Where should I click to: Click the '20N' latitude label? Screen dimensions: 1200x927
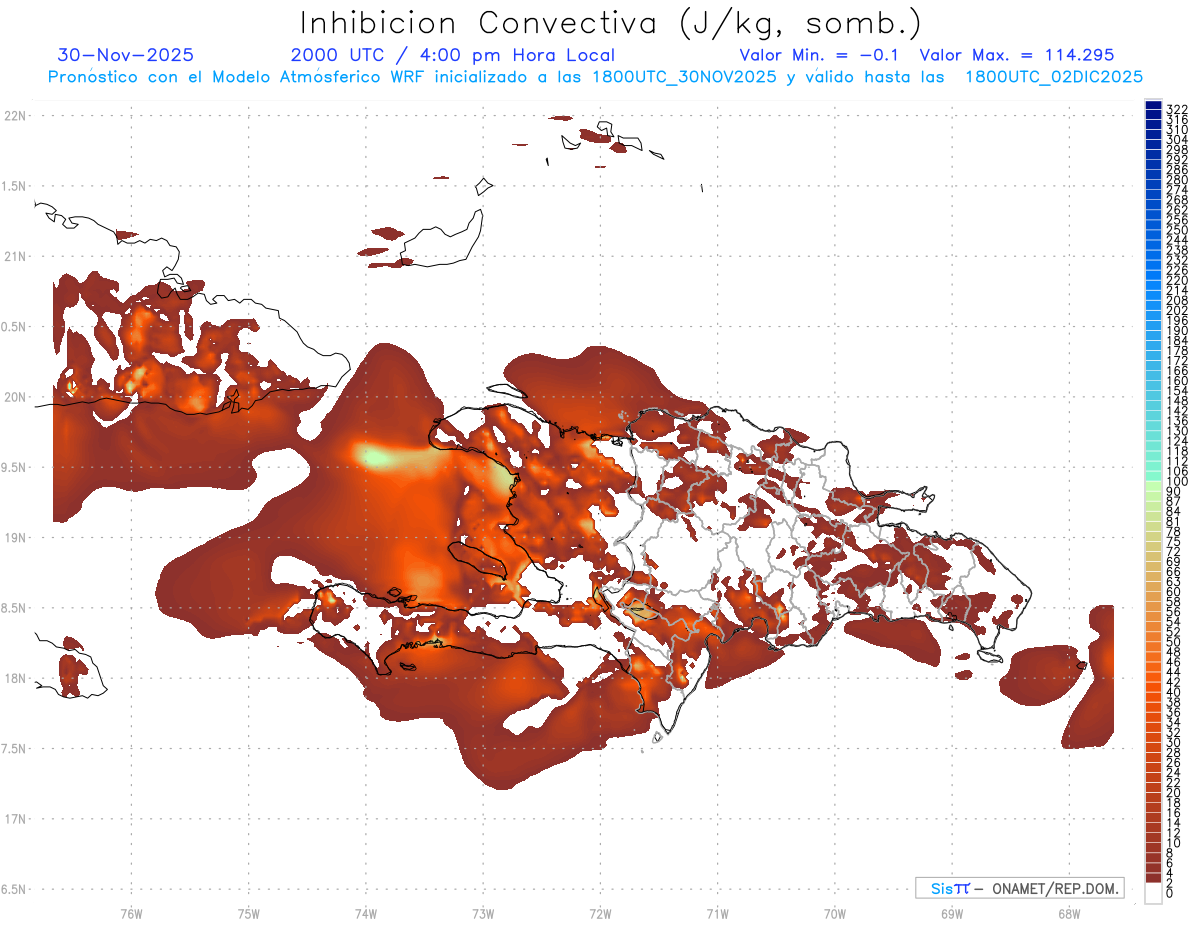point(15,397)
